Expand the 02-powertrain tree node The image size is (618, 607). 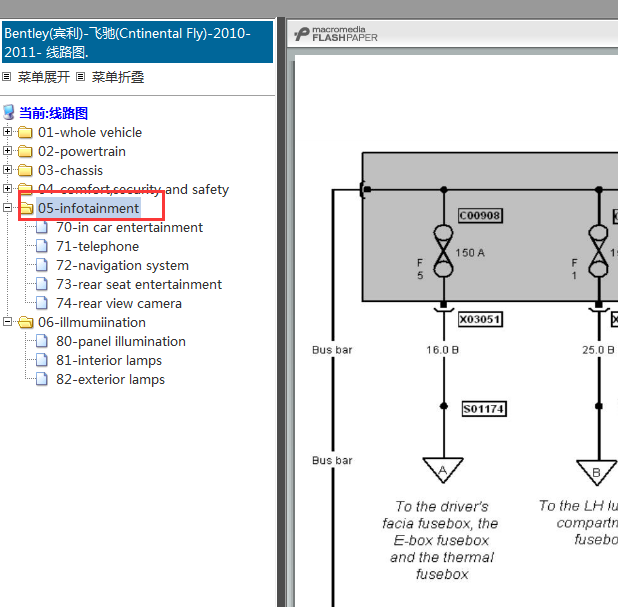pyautogui.click(x=8, y=151)
